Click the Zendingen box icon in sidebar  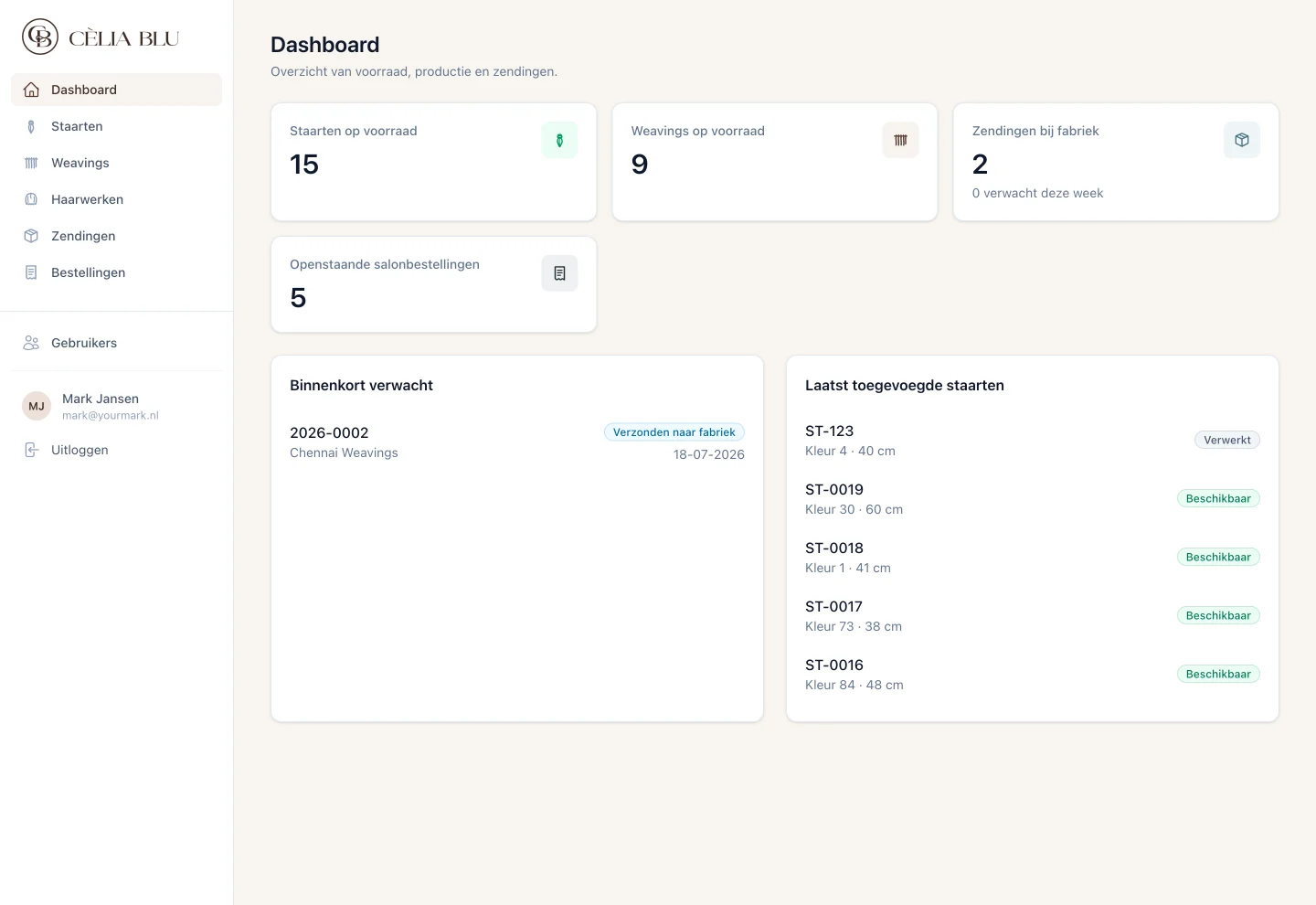tap(31, 236)
